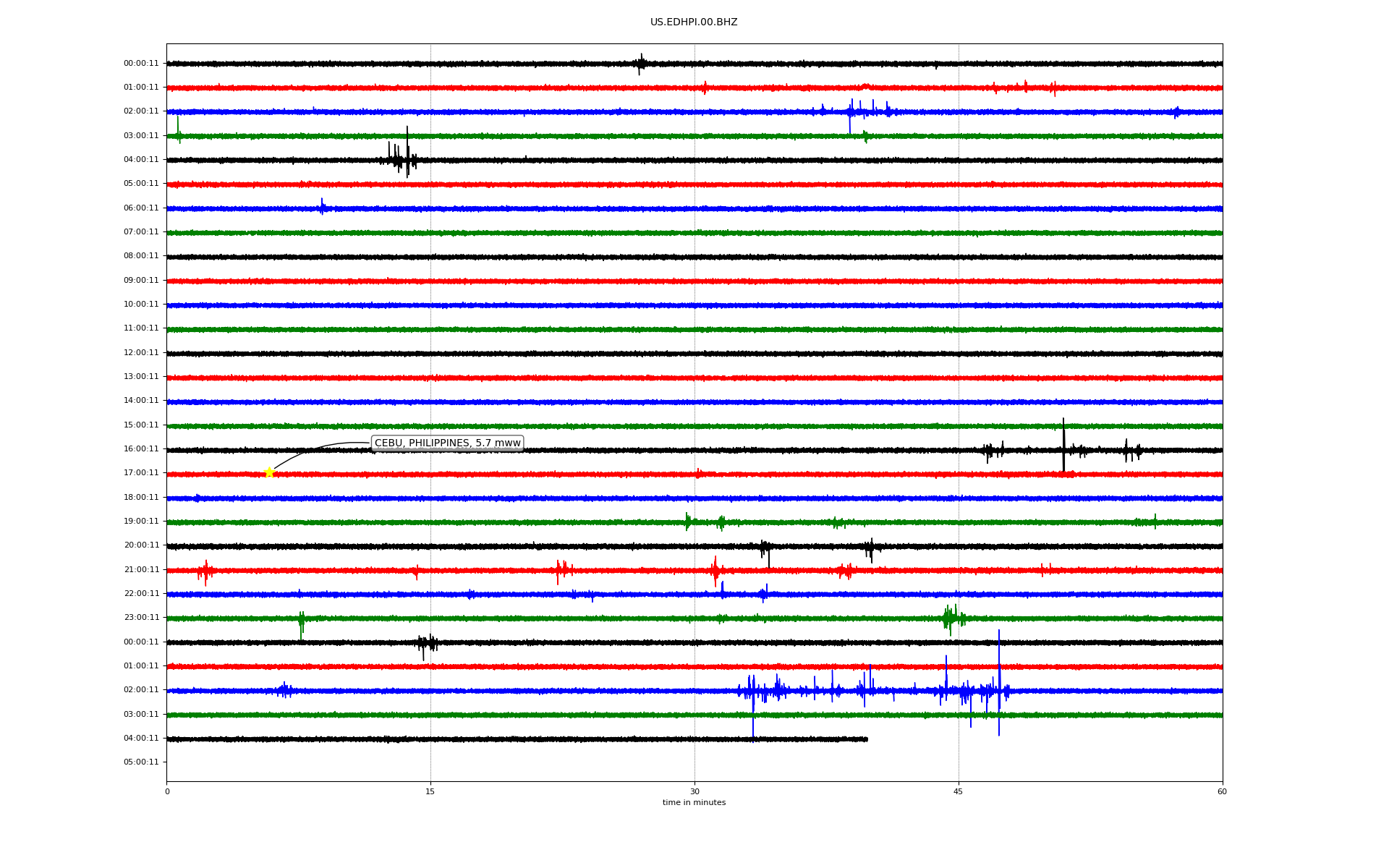Click the US.EDHPI.00.BHZ plot title
1389x868 pixels.
(x=693, y=22)
